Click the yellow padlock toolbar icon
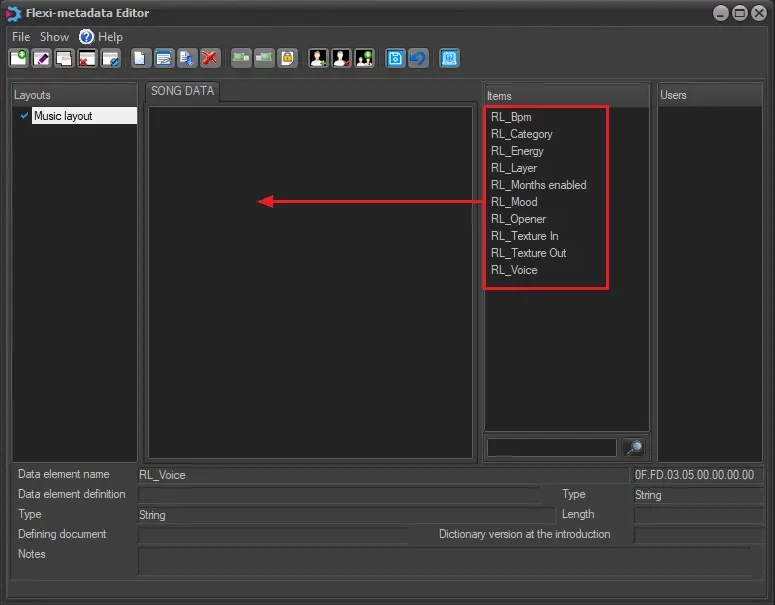This screenshot has width=775, height=605. 287,58
